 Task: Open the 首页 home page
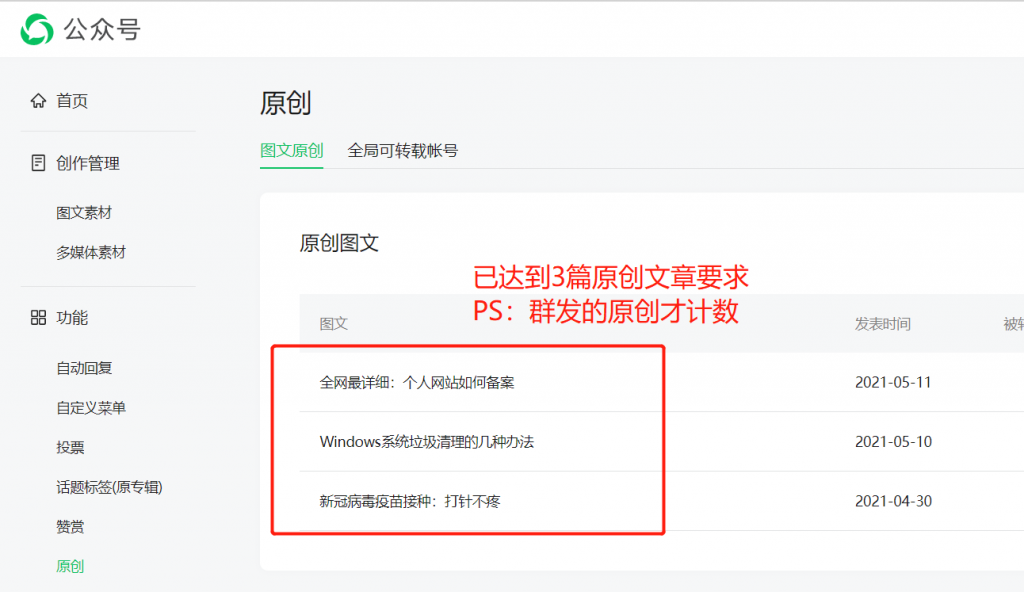(x=72, y=101)
